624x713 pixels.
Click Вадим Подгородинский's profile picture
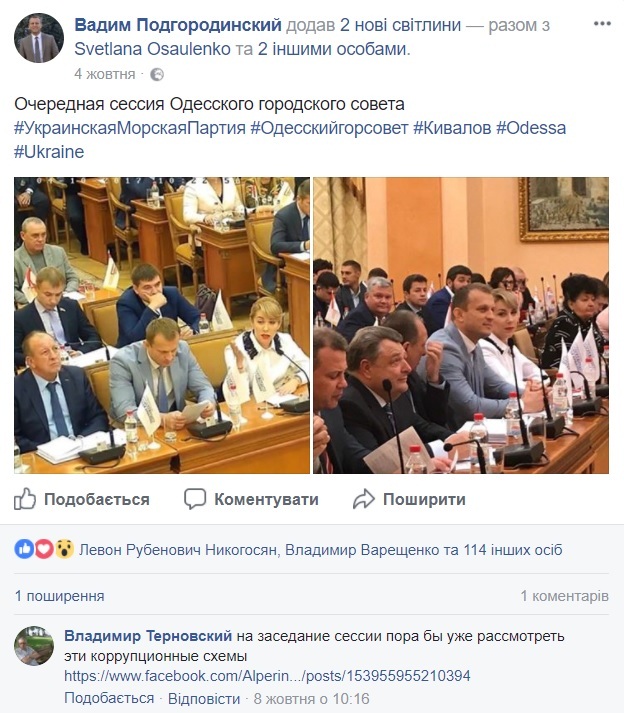click(x=39, y=38)
